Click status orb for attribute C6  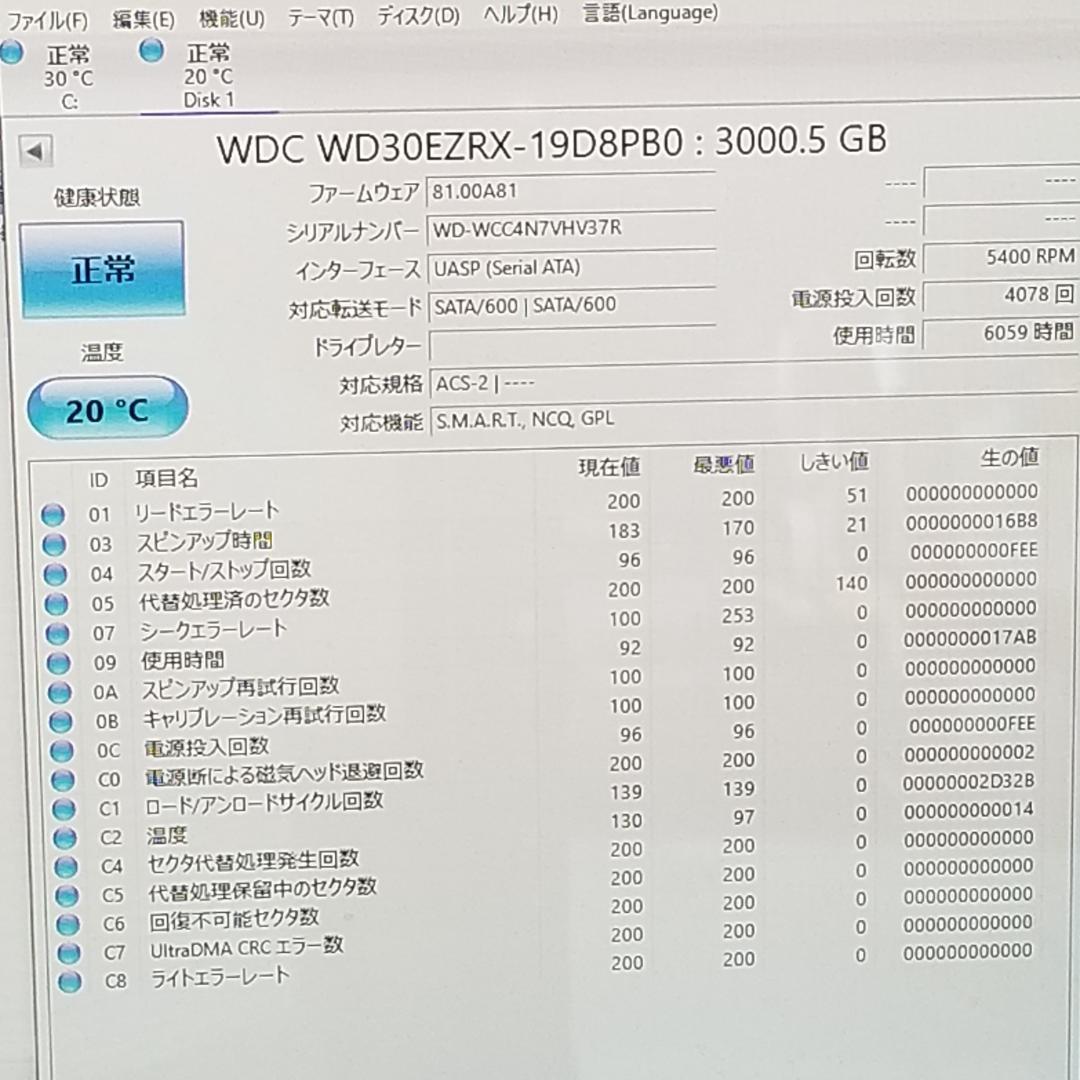(68, 924)
